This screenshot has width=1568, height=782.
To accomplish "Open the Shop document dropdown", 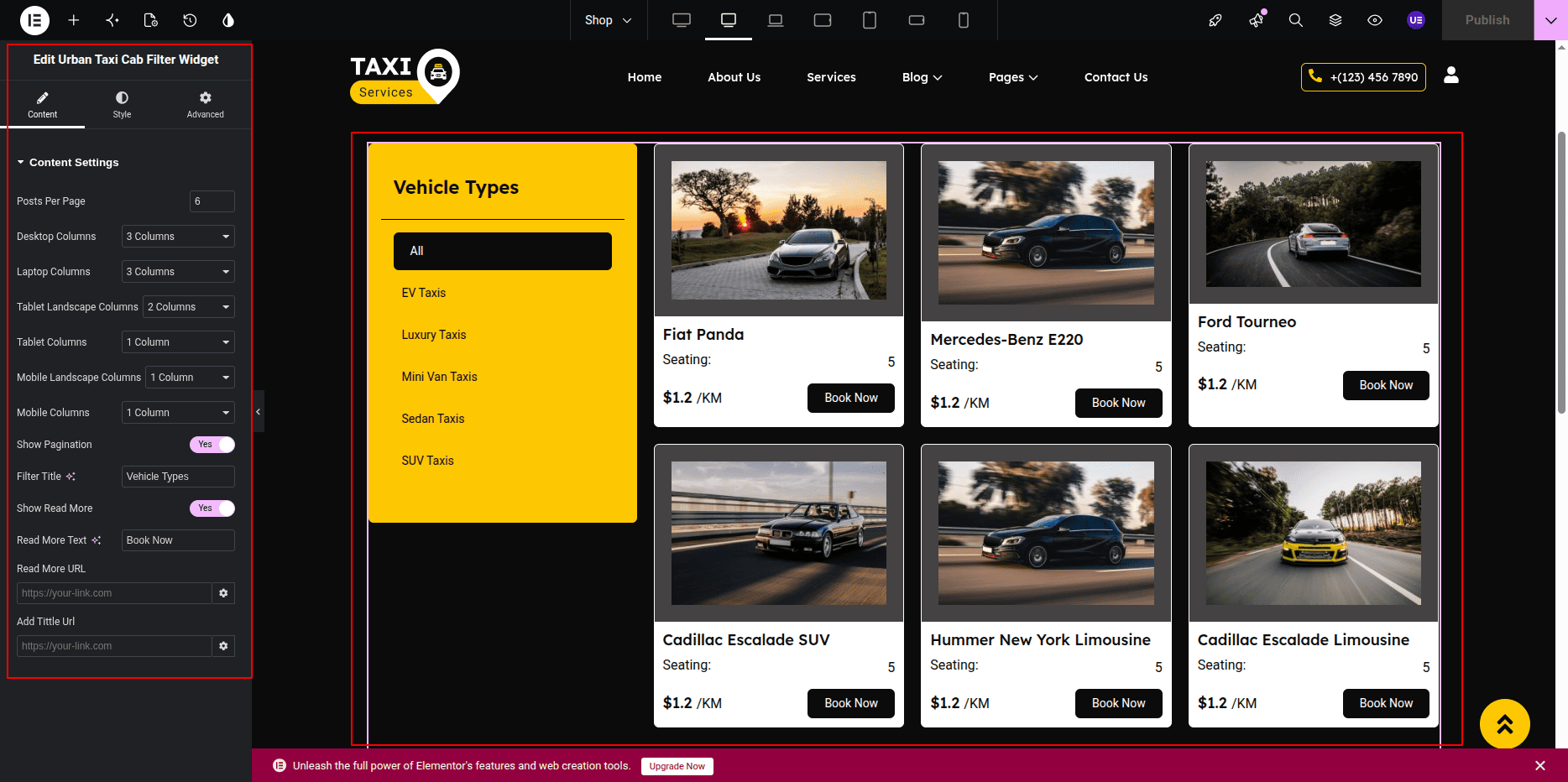I will [x=608, y=20].
